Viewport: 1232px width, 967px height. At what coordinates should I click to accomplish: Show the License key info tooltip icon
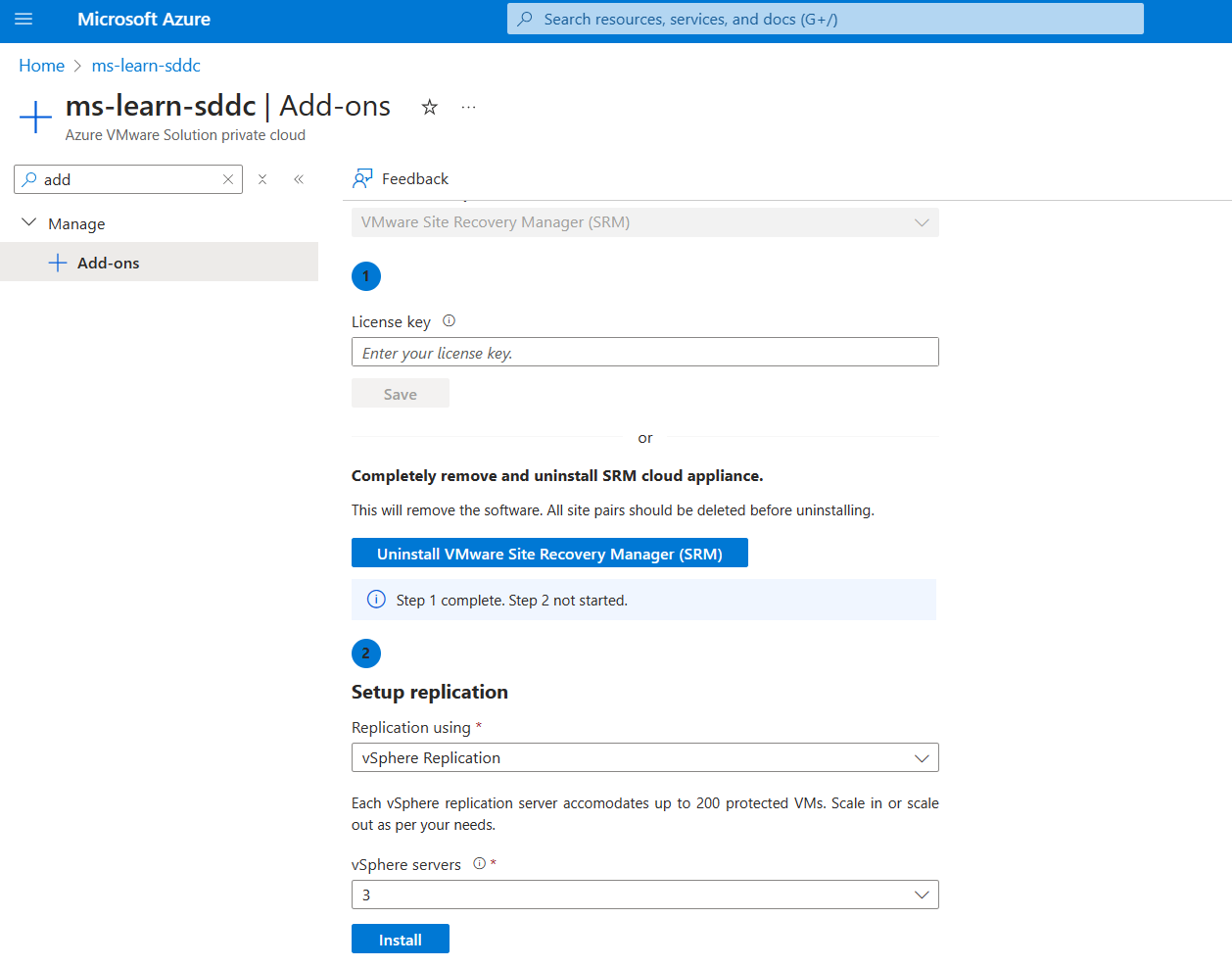450,320
